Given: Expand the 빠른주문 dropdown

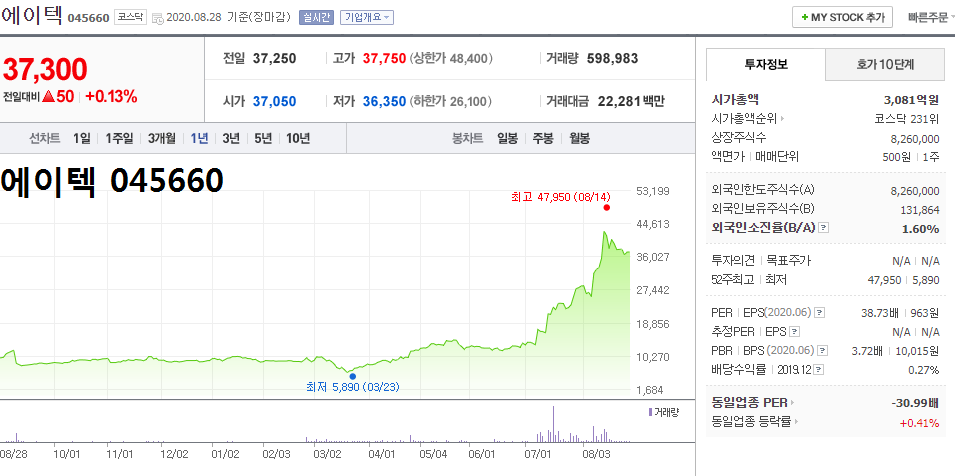Looking at the screenshot, I should tap(931, 17).
